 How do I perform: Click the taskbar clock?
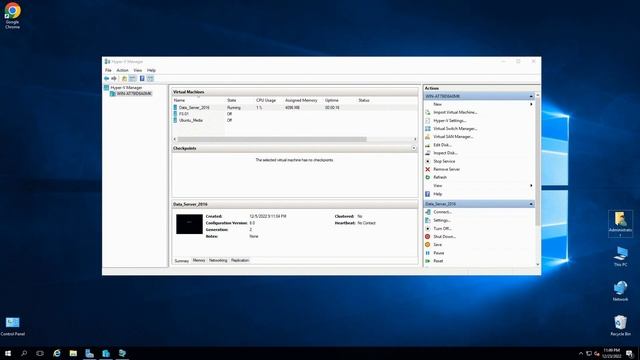pos(611,353)
